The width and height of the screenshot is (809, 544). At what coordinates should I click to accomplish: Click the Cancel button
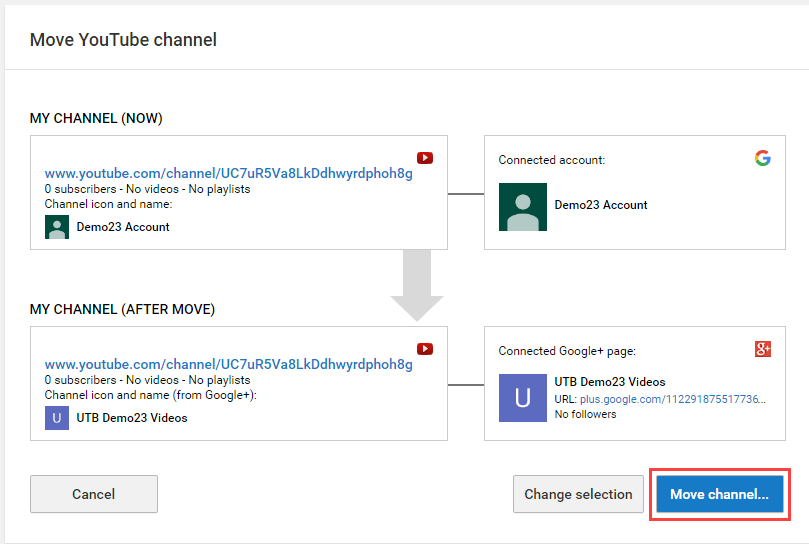(94, 494)
